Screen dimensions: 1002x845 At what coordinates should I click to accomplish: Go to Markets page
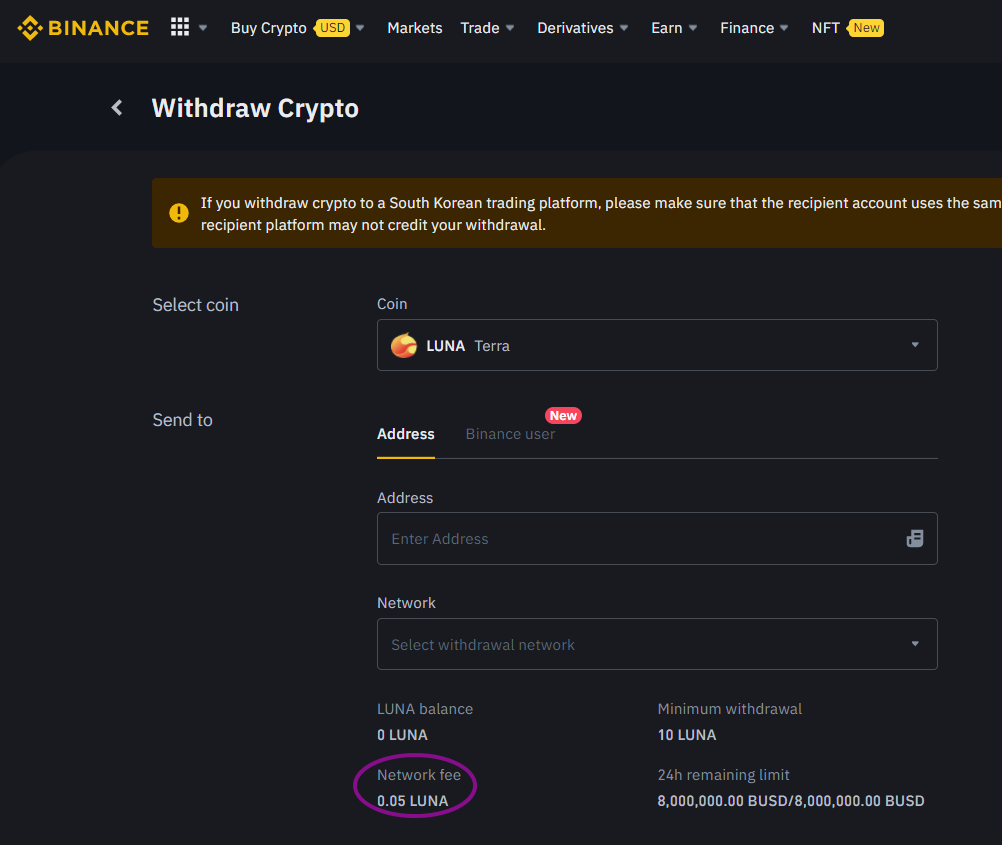pos(415,28)
